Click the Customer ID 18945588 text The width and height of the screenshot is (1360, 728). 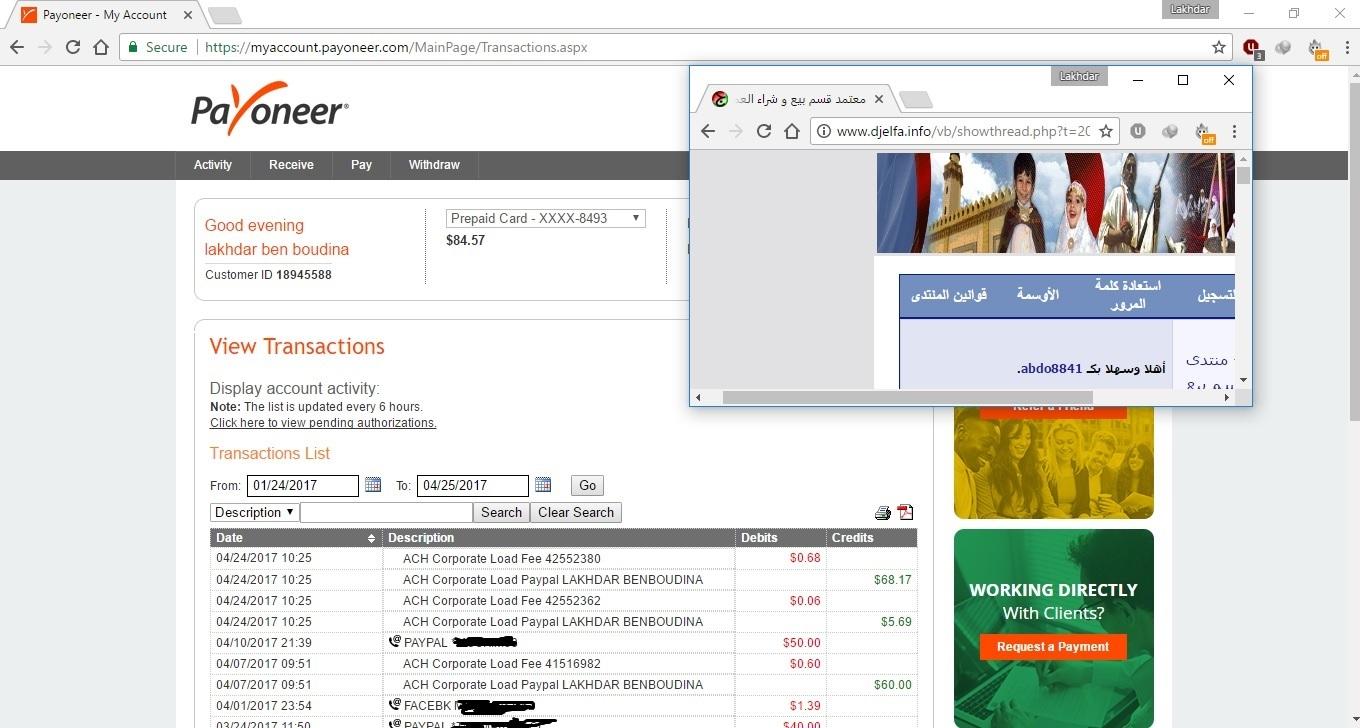click(268, 275)
